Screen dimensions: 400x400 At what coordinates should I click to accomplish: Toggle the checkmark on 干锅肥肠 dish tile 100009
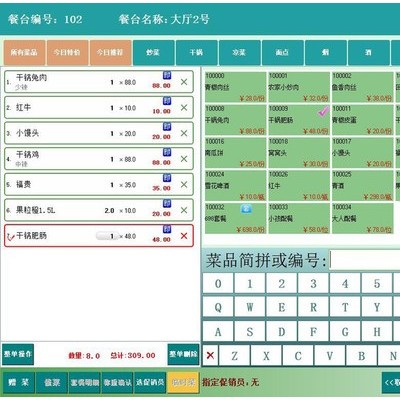(x=323, y=112)
